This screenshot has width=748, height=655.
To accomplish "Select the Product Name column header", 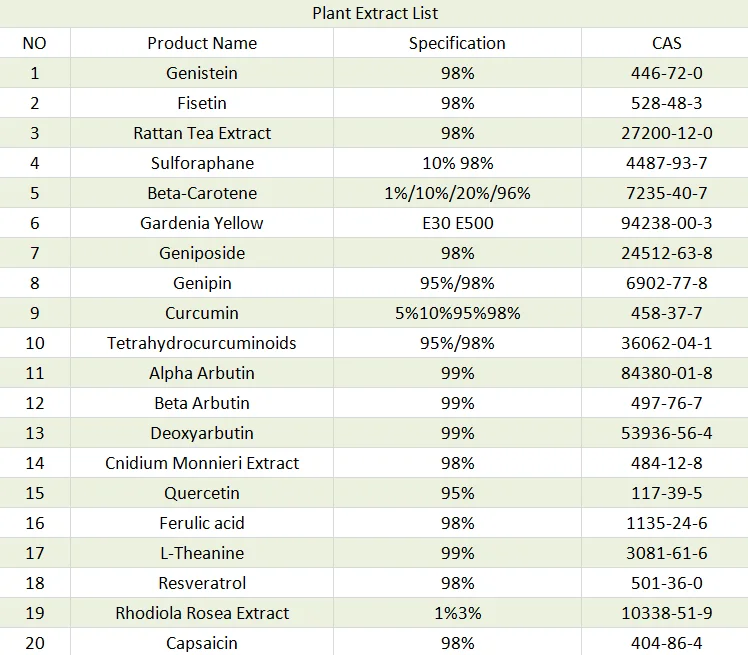I will point(202,43).
